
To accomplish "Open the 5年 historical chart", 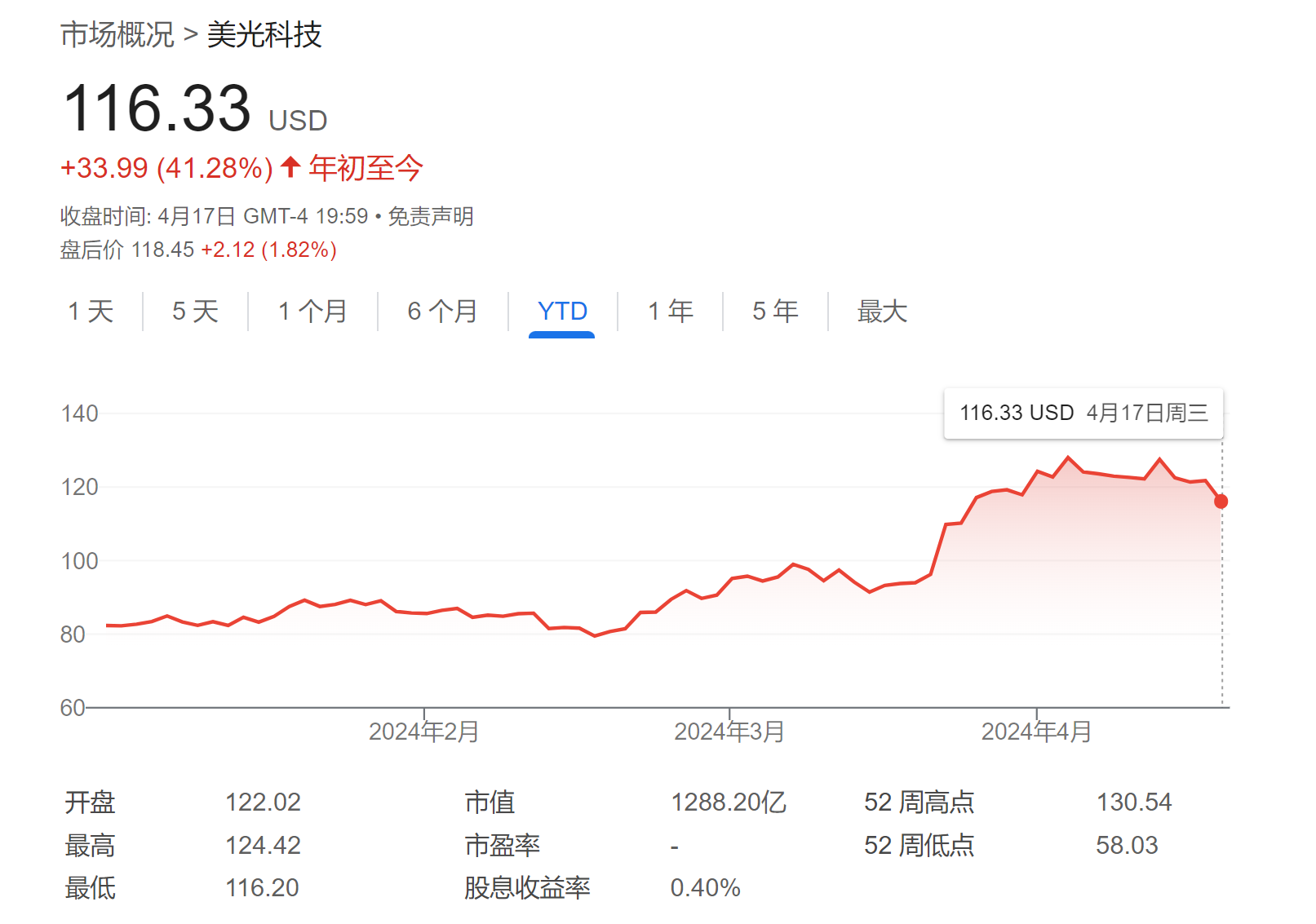I will (773, 312).
